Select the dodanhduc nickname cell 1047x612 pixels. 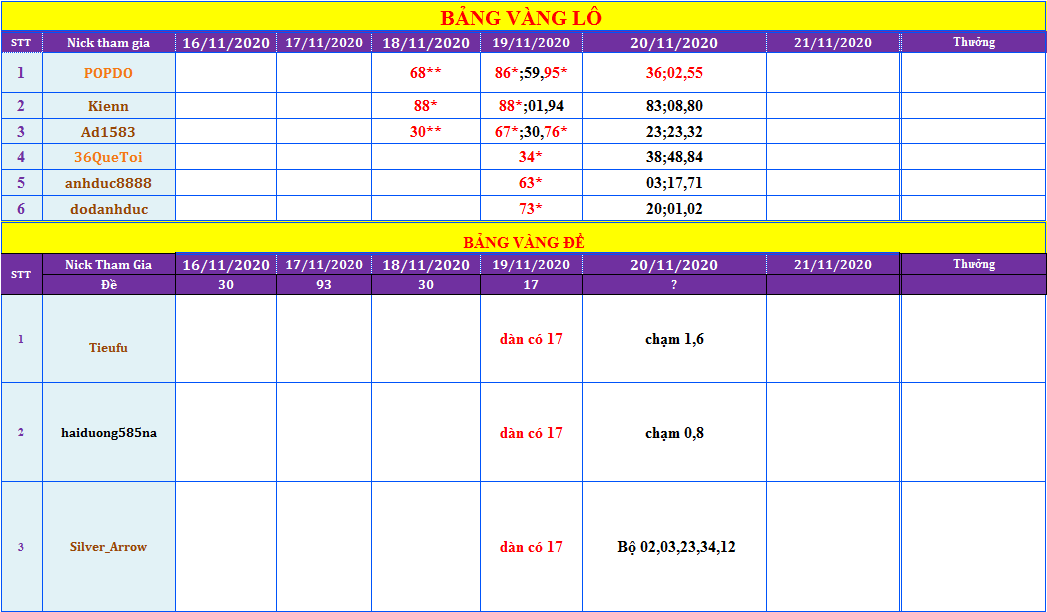pyautogui.click(x=108, y=209)
